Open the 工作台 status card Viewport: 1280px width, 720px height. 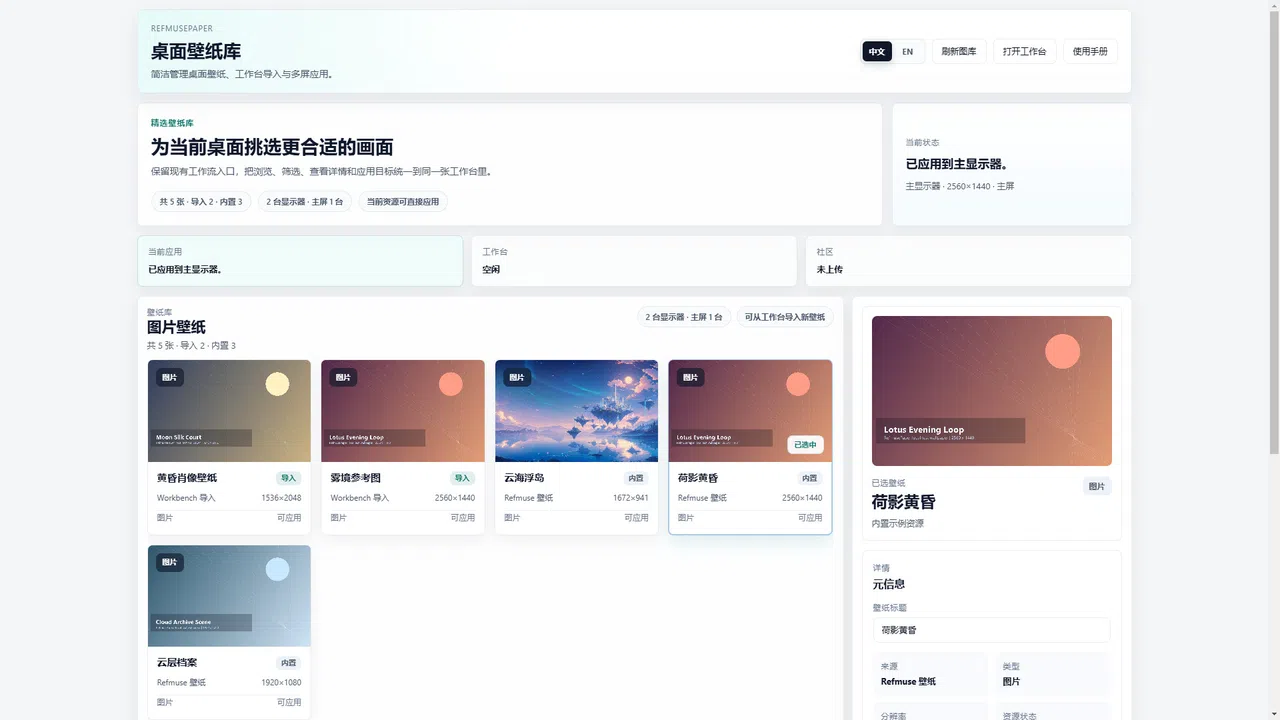(634, 261)
